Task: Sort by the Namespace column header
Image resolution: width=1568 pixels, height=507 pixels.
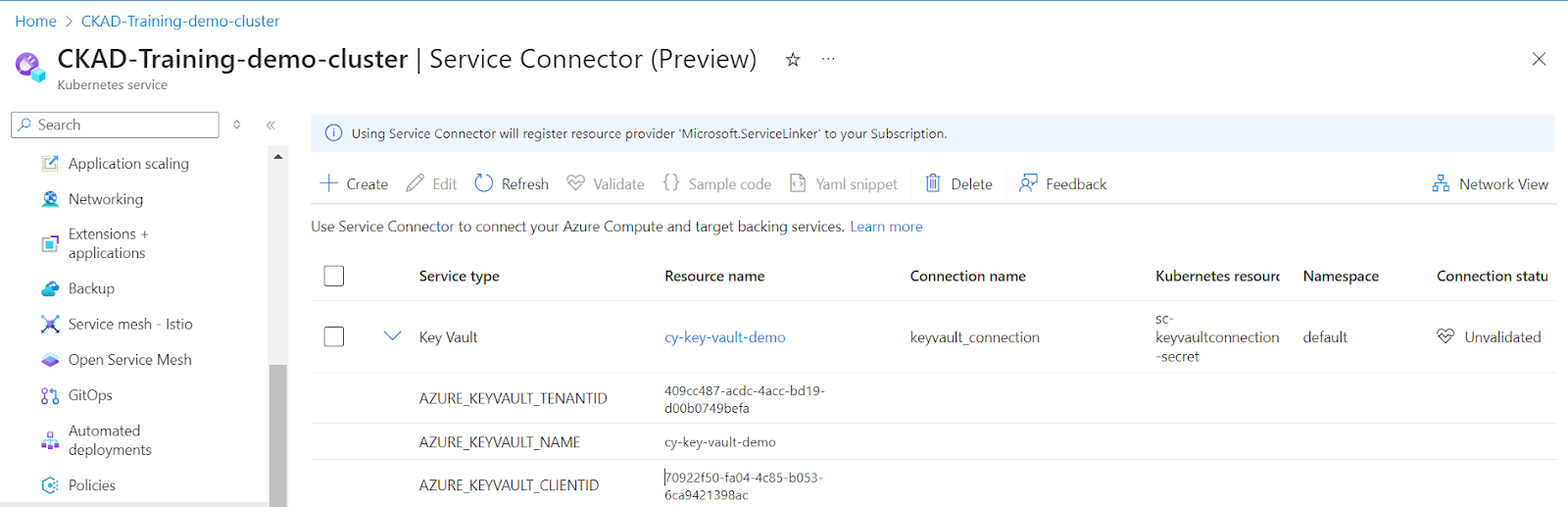Action: (1341, 276)
